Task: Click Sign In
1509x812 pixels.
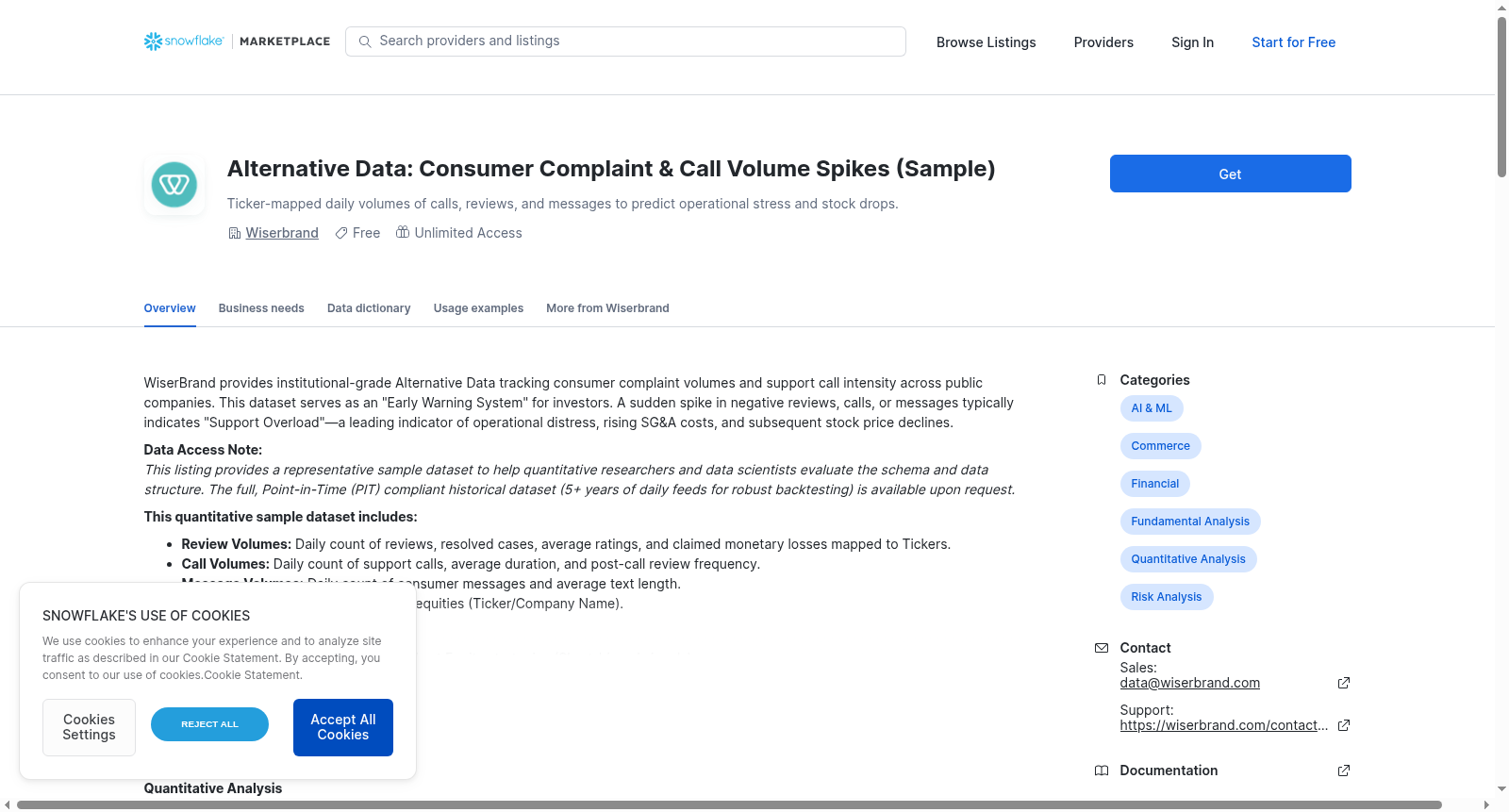Action: 1193,42
